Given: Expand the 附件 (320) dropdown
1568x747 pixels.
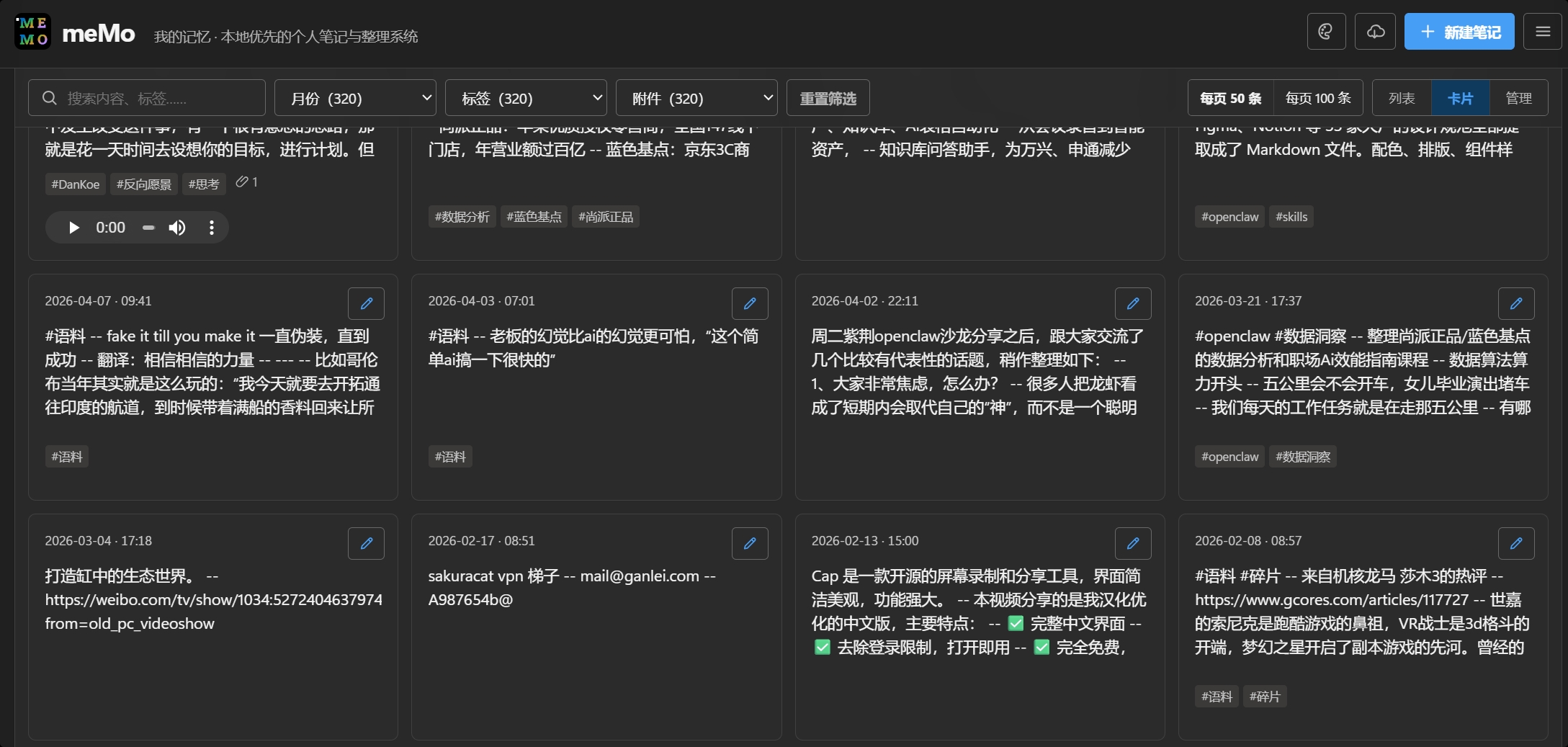Looking at the screenshot, I should pyautogui.click(x=696, y=98).
